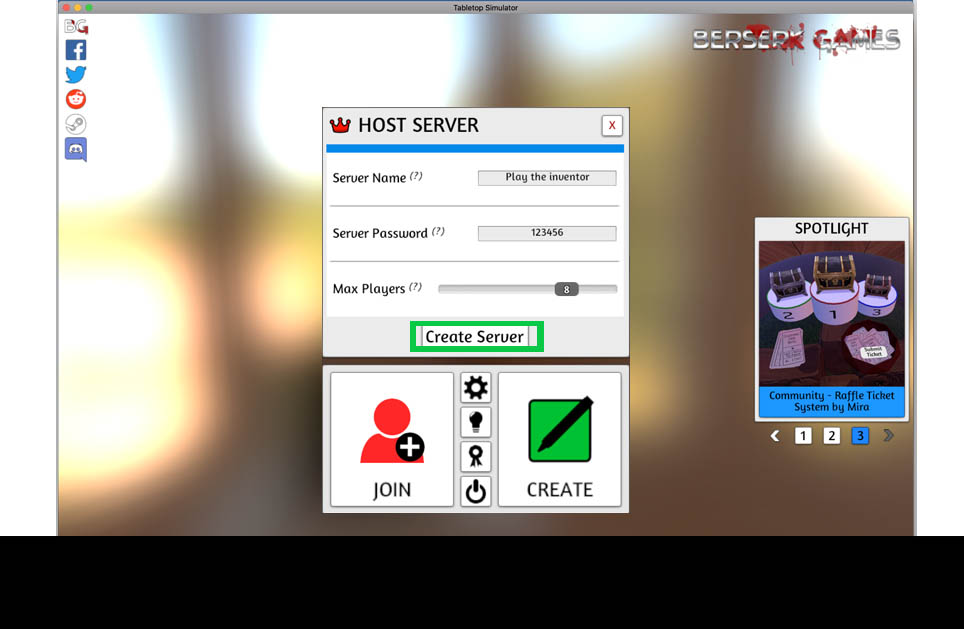Image resolution: width=964 pixels, height=629 pixels.
Task: Show Max Players help tooltip (?)
Action: [416, 287]
